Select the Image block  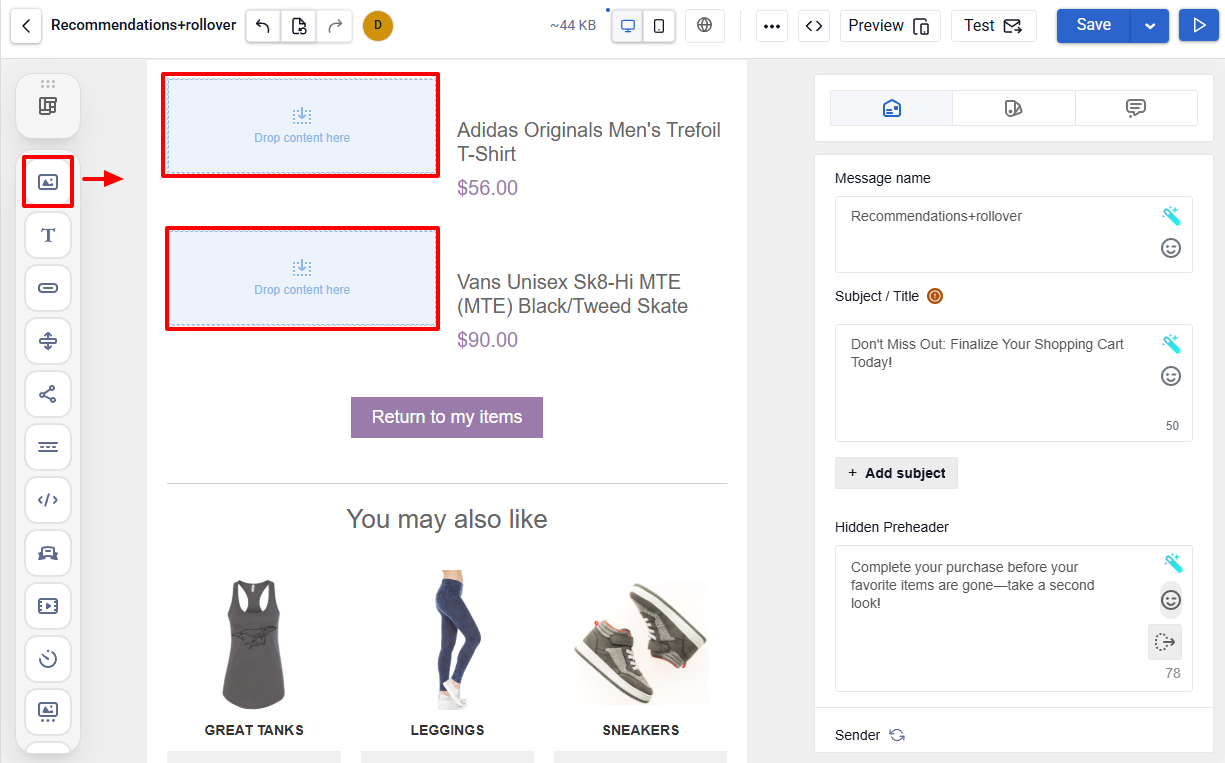48,182
